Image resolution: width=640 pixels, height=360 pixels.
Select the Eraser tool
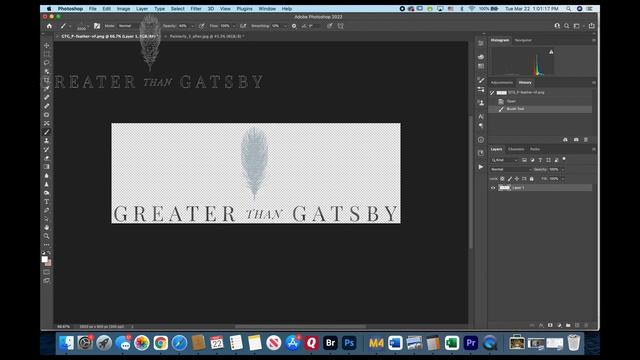pos(47,158)
